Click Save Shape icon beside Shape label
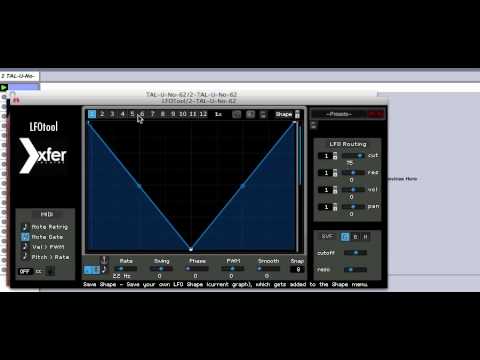Viewport: 480px width, 360px height. [263, 114]
